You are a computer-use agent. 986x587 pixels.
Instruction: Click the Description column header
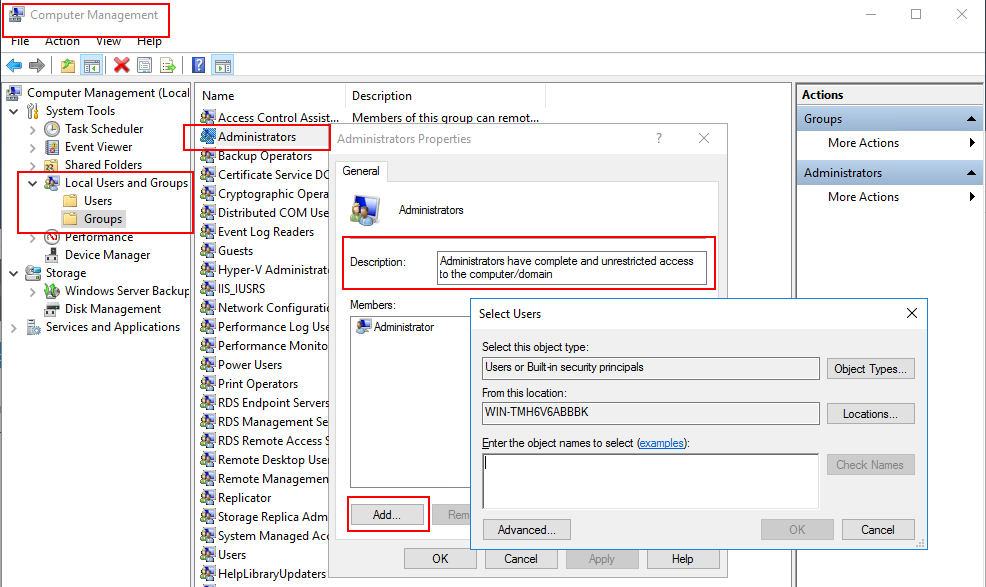445,96
